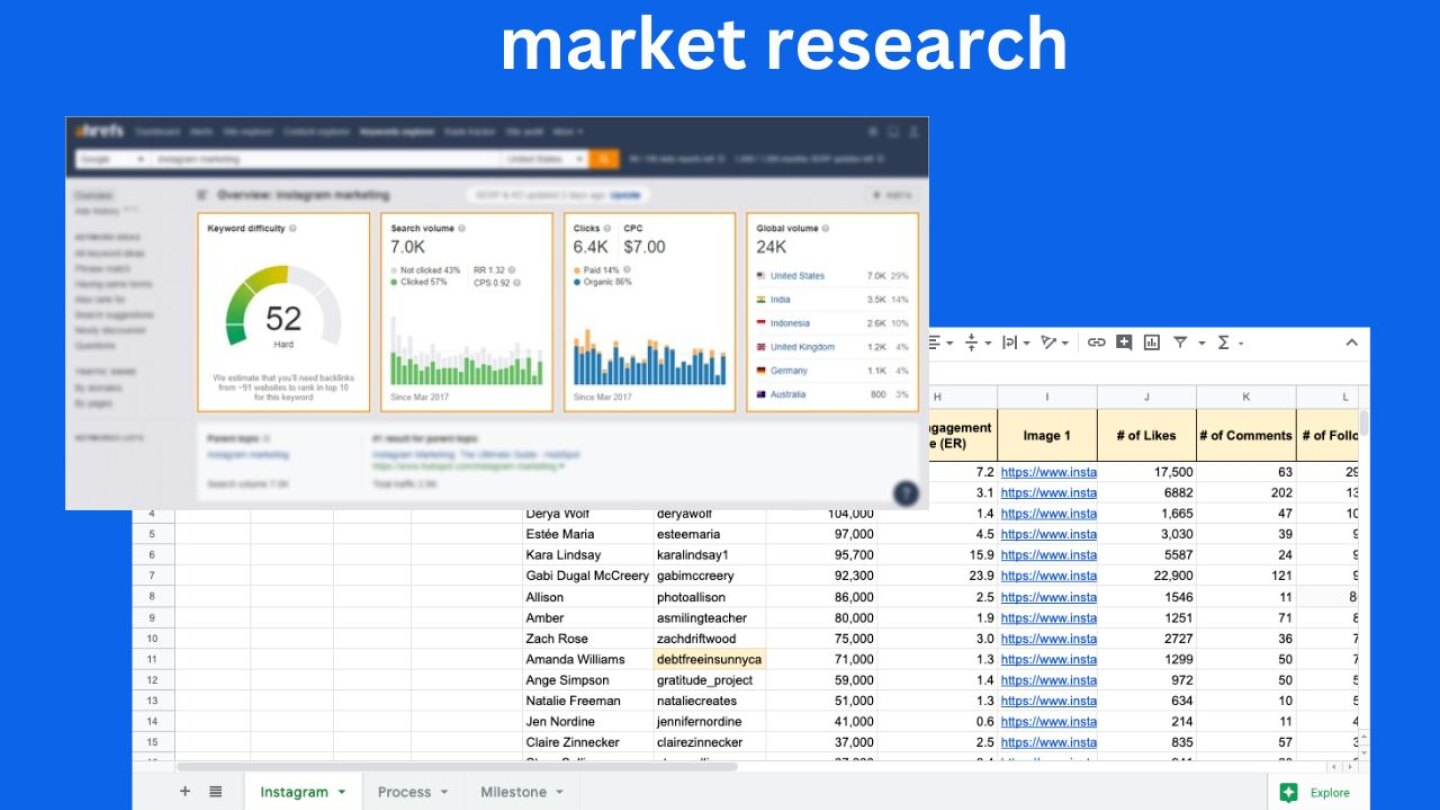Click the Sheets horizontal scrollbar
The image size is (1440, 810).
tap(457, 767)
